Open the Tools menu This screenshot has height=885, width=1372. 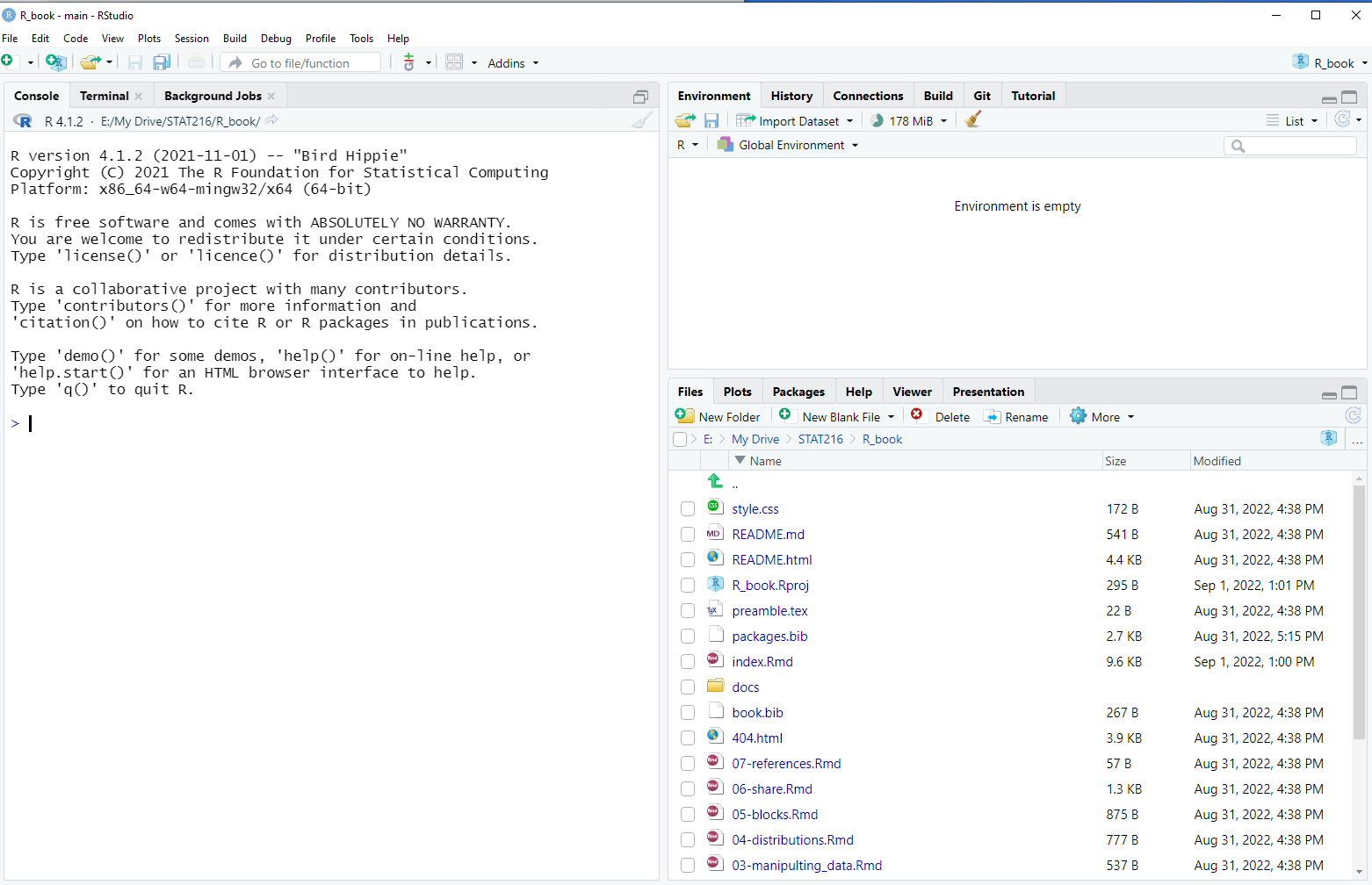click(x=361, y=39)
